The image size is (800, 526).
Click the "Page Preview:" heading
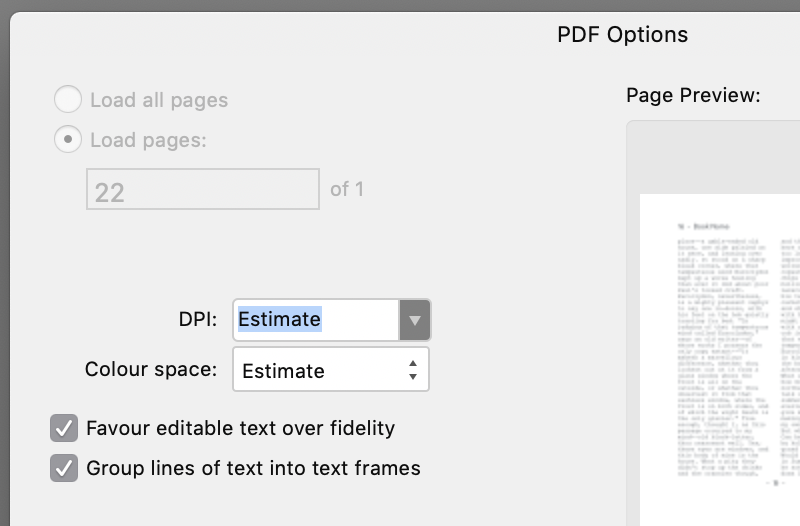(693, 96)
